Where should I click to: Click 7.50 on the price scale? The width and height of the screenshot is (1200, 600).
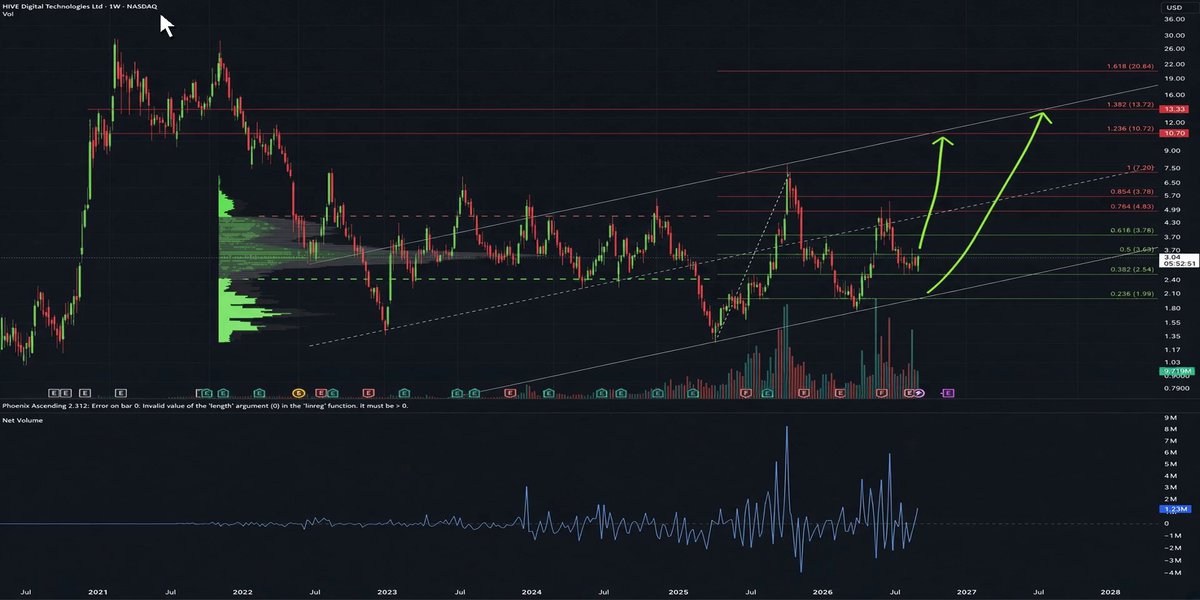pos(1172,167)
